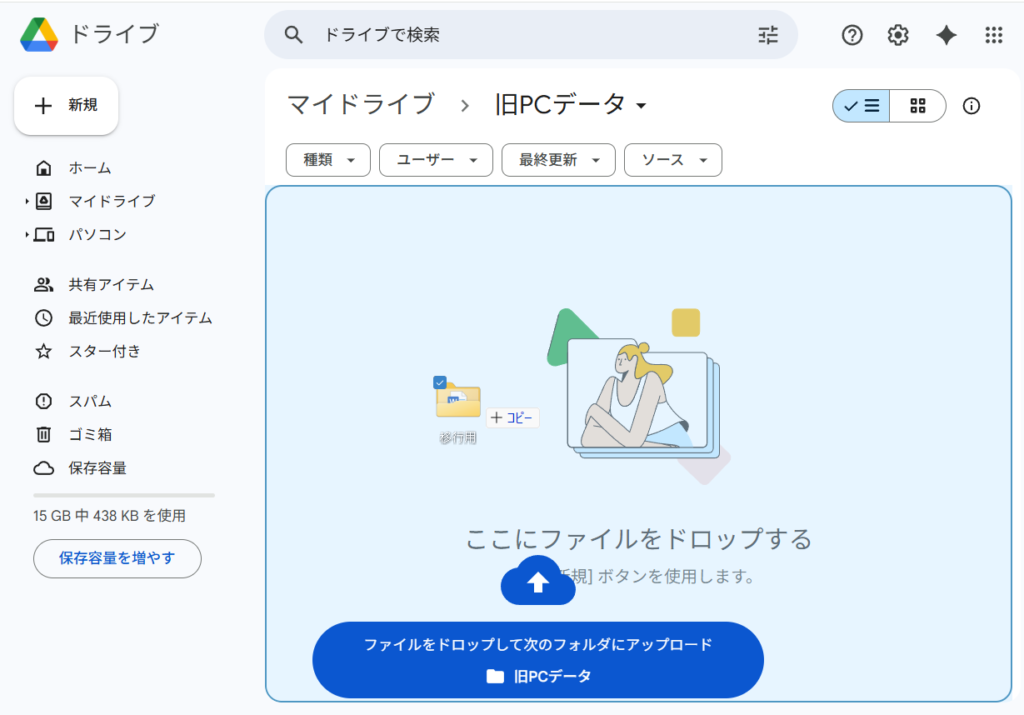
Task: Click 保存容量を増やす button
Action: coord(117,558)
